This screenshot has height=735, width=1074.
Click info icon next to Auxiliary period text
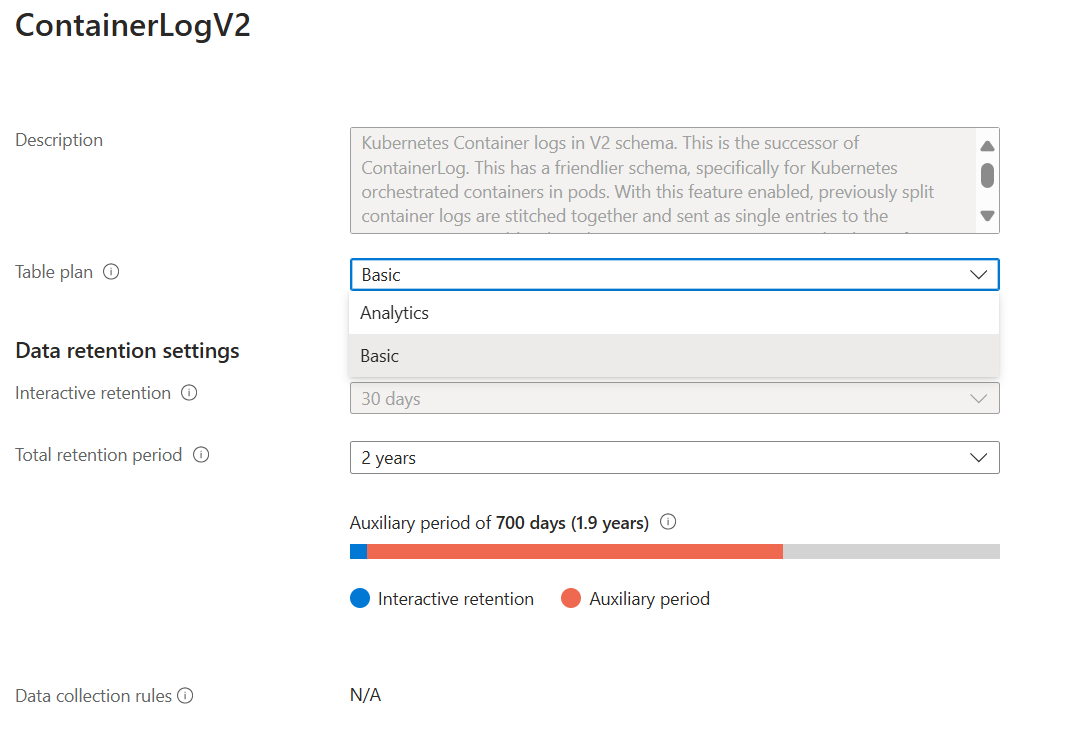click(669, 522)
